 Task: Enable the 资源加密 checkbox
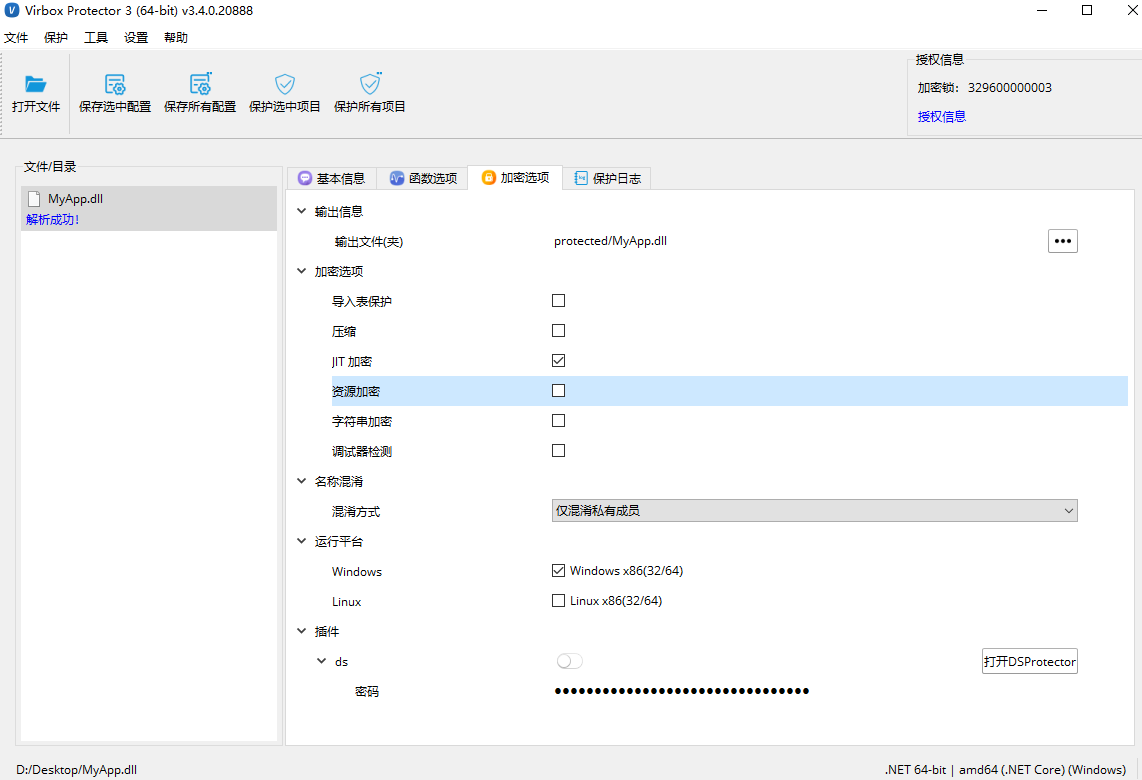[559, 390]
